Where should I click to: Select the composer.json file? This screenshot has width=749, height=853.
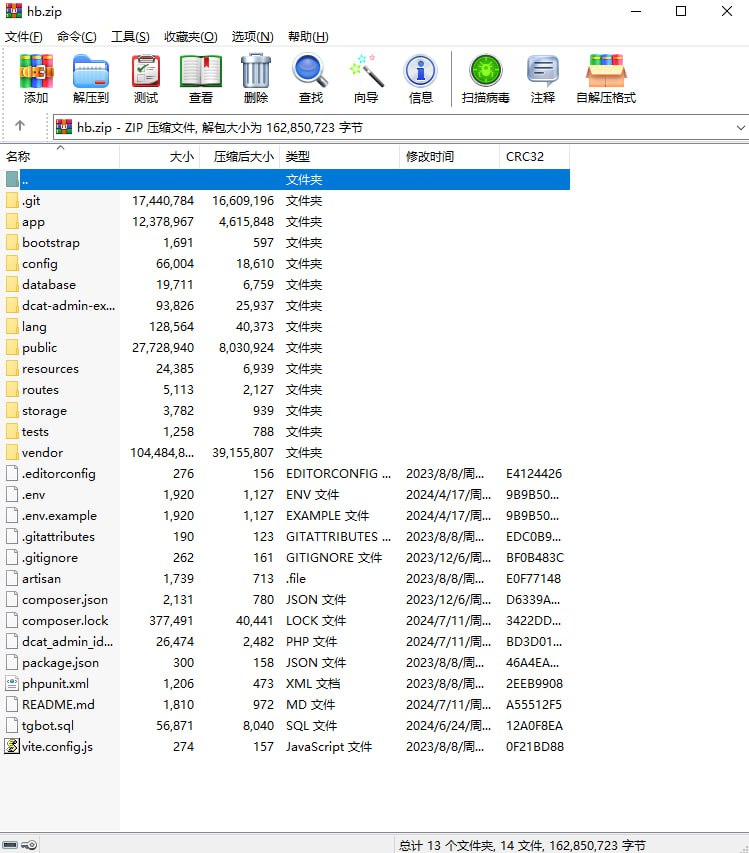[x=65, y=600]
